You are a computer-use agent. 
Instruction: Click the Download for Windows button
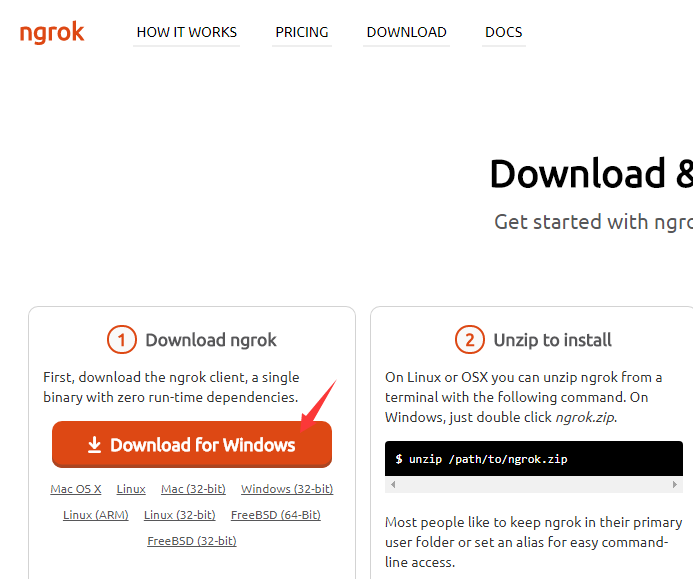coord(192,444)
